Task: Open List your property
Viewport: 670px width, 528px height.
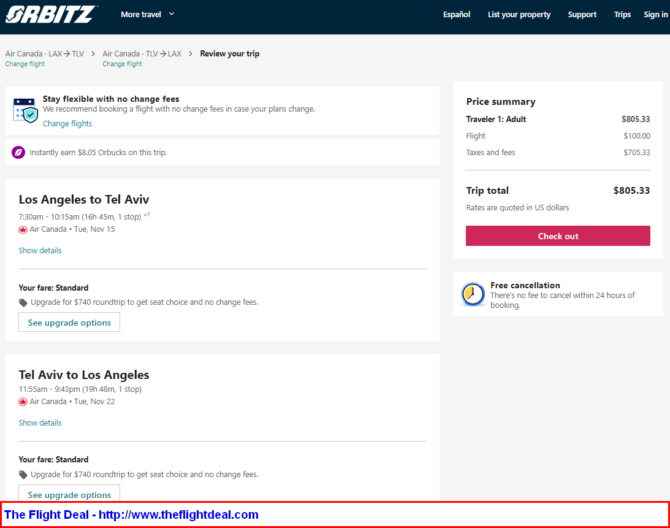Action: pyautogui.click(x=519, y=15)
